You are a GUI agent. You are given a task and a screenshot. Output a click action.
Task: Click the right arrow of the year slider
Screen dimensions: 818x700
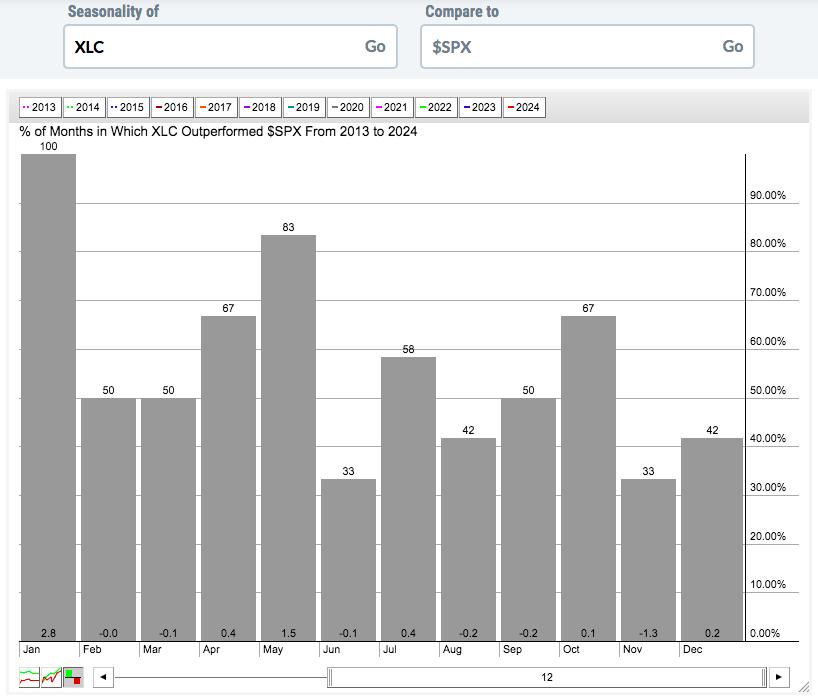[x=778, y=677]
